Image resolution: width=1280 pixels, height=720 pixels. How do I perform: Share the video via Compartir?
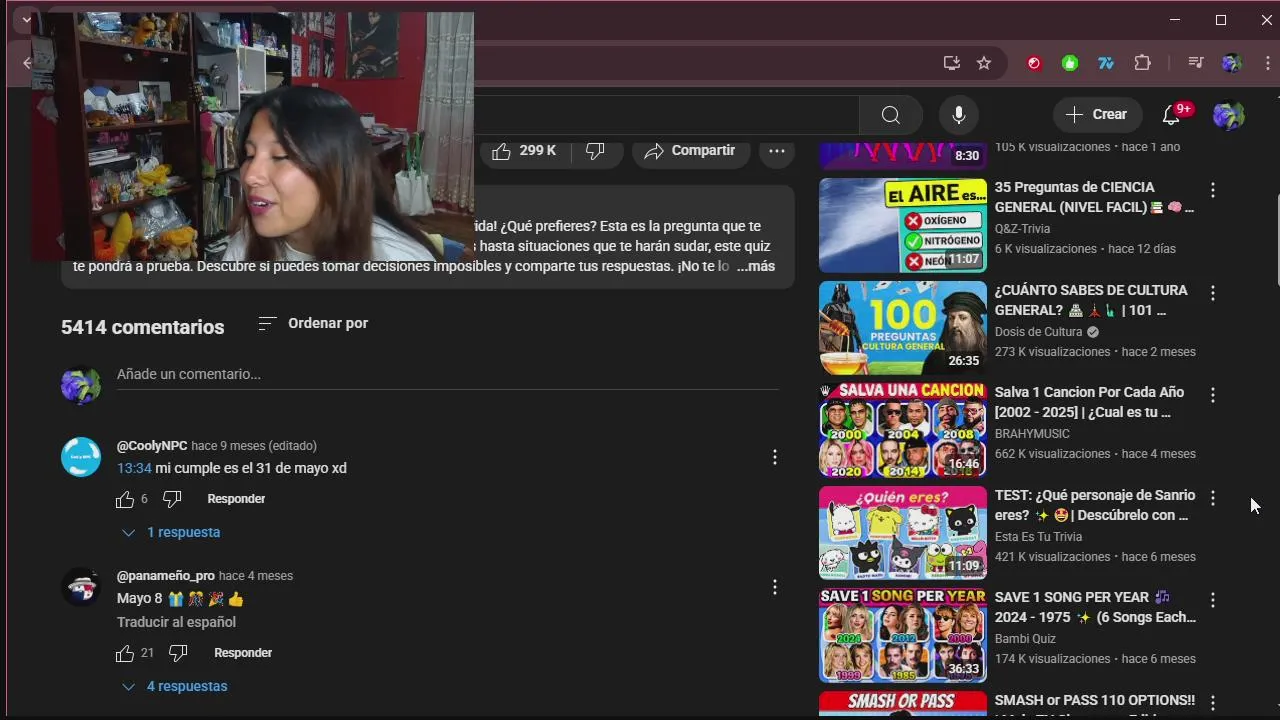click(690, 151)
